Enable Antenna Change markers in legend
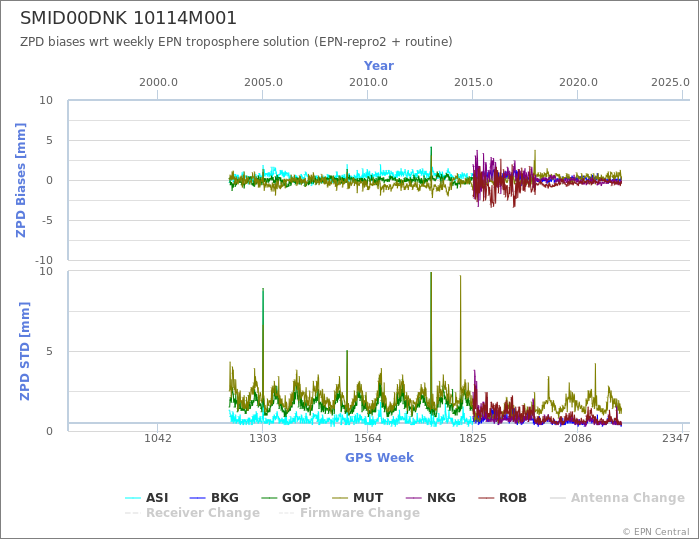Image resolution: width=700 pixels, height=540 pixels. click(x=617, y=498)
